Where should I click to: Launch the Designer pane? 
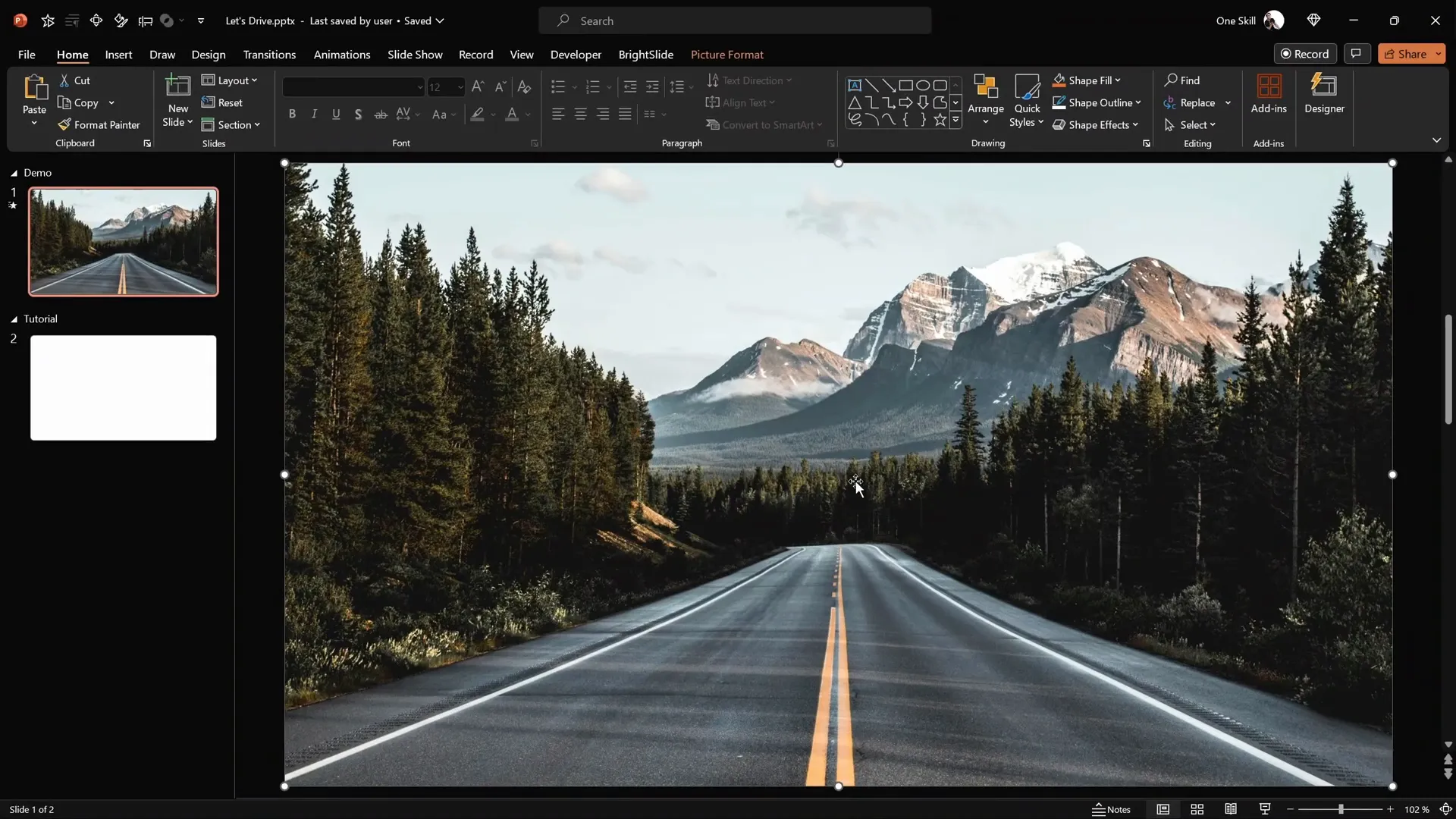click(x=1324, y=94)
